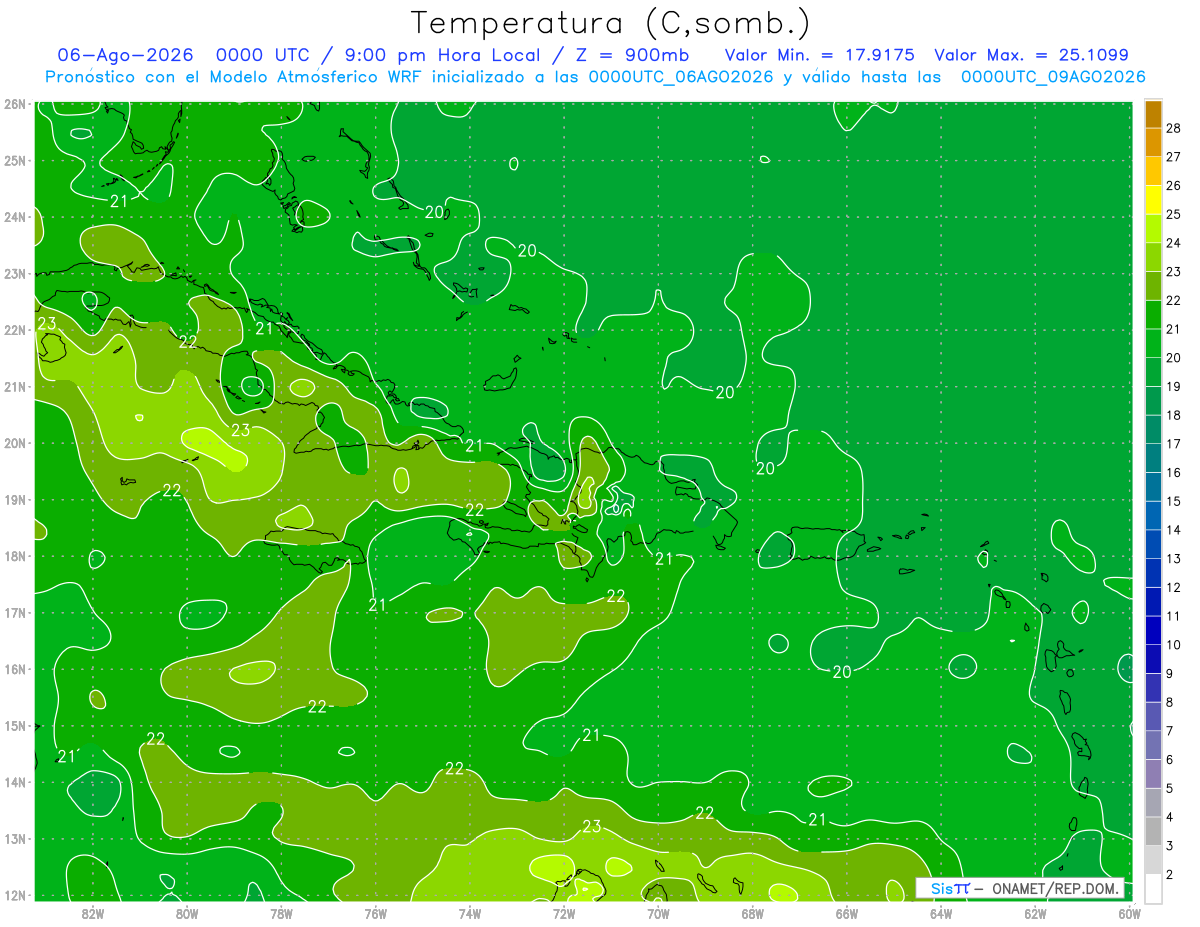Select 'Valor Min. = 17.9175' text
Image resolution: width=1200 pixels, height=927 pixels.
[819, 56]
